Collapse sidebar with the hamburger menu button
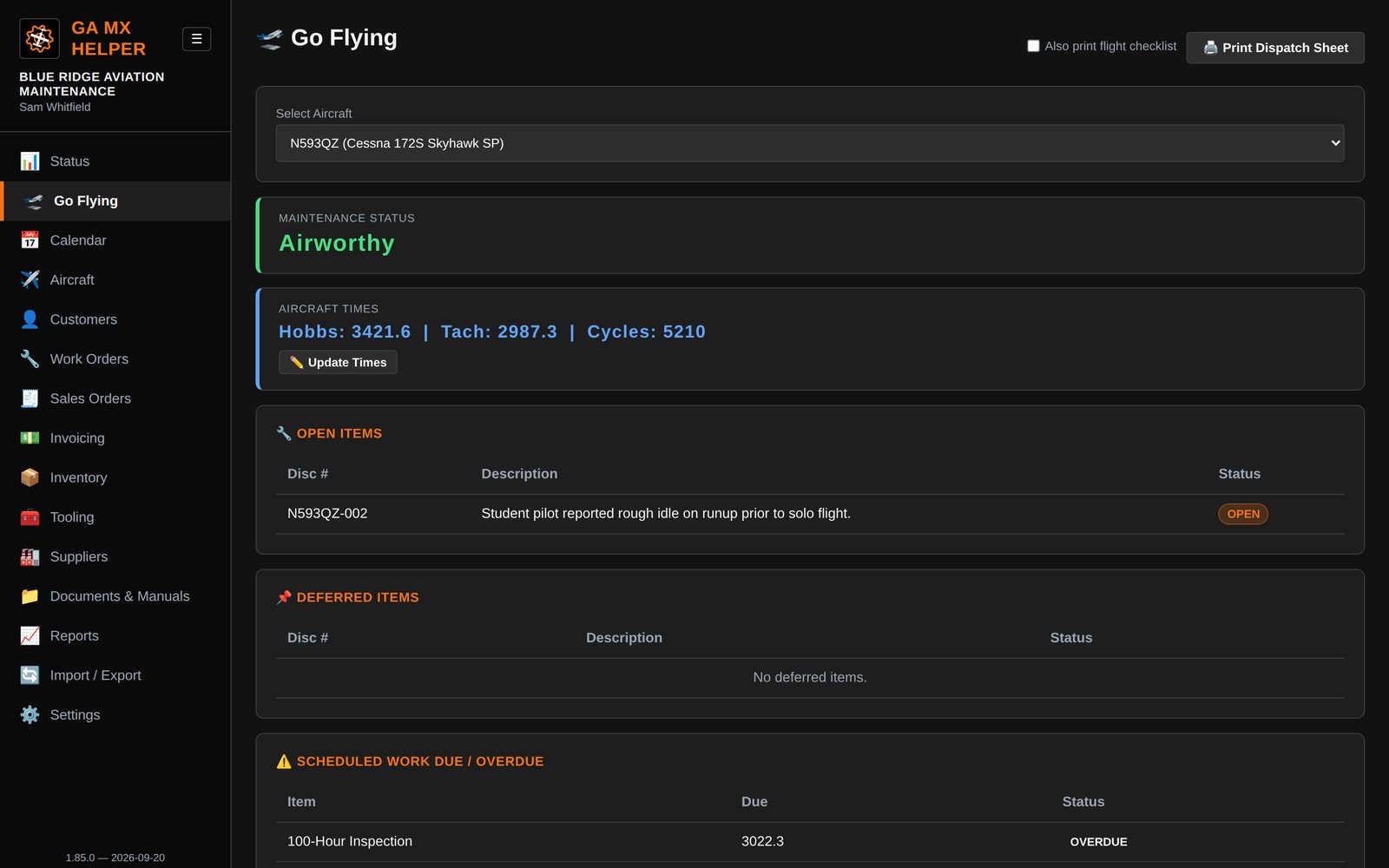The width and height of the screenshot is (1389, 868). pyautogui.click(x=196, y=39)
